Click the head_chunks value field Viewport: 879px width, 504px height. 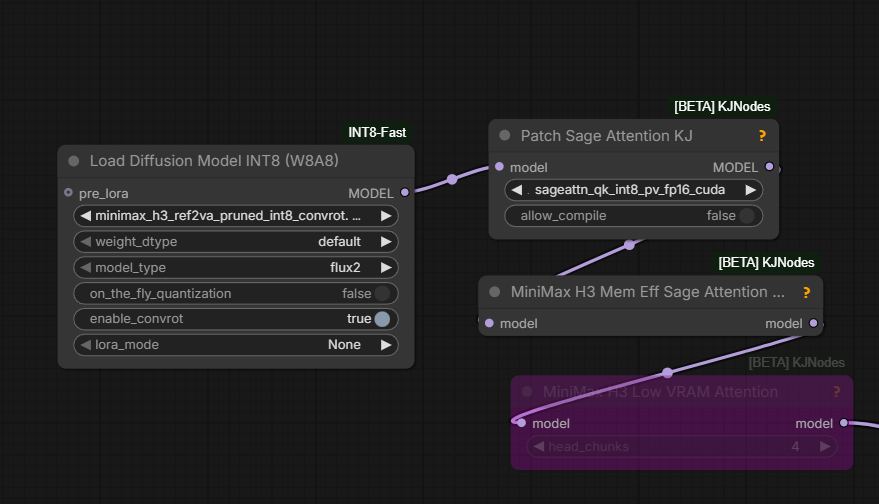(682, 446)
